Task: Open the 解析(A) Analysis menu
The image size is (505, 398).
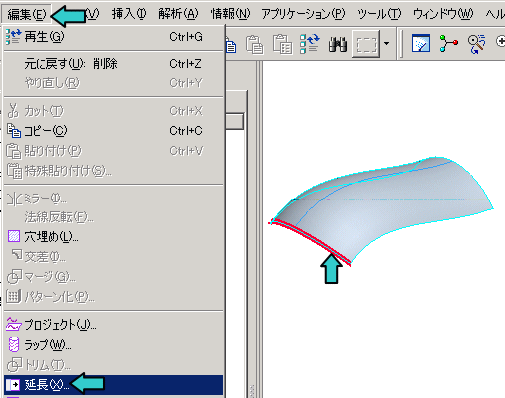Action: pyautogui.click(x=178, y=14)
